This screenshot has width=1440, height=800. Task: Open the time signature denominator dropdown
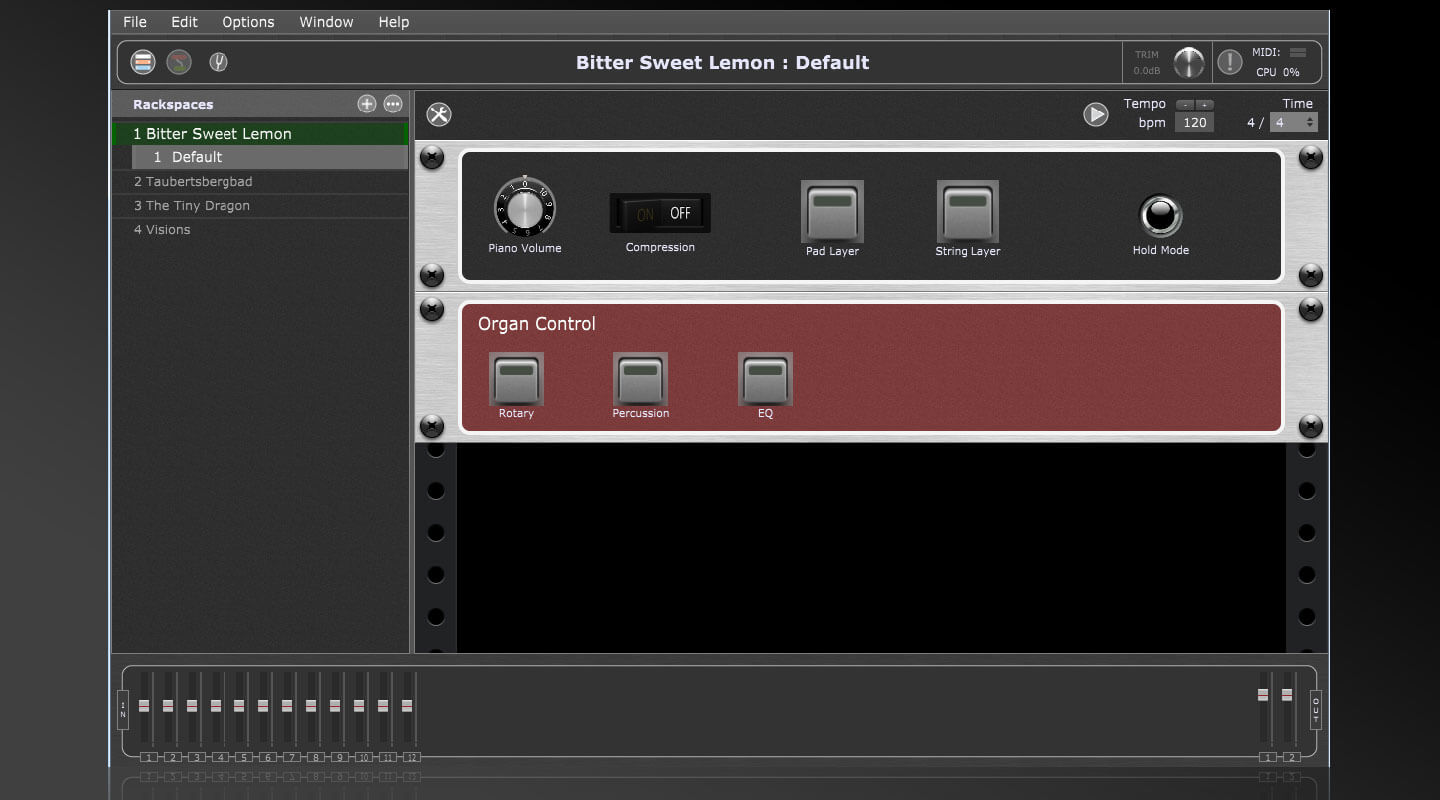coord(1293,122)
